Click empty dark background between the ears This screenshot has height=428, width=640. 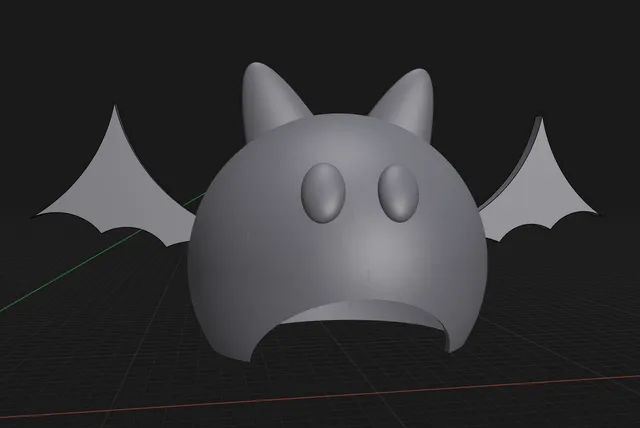click(x=341, y=82)
